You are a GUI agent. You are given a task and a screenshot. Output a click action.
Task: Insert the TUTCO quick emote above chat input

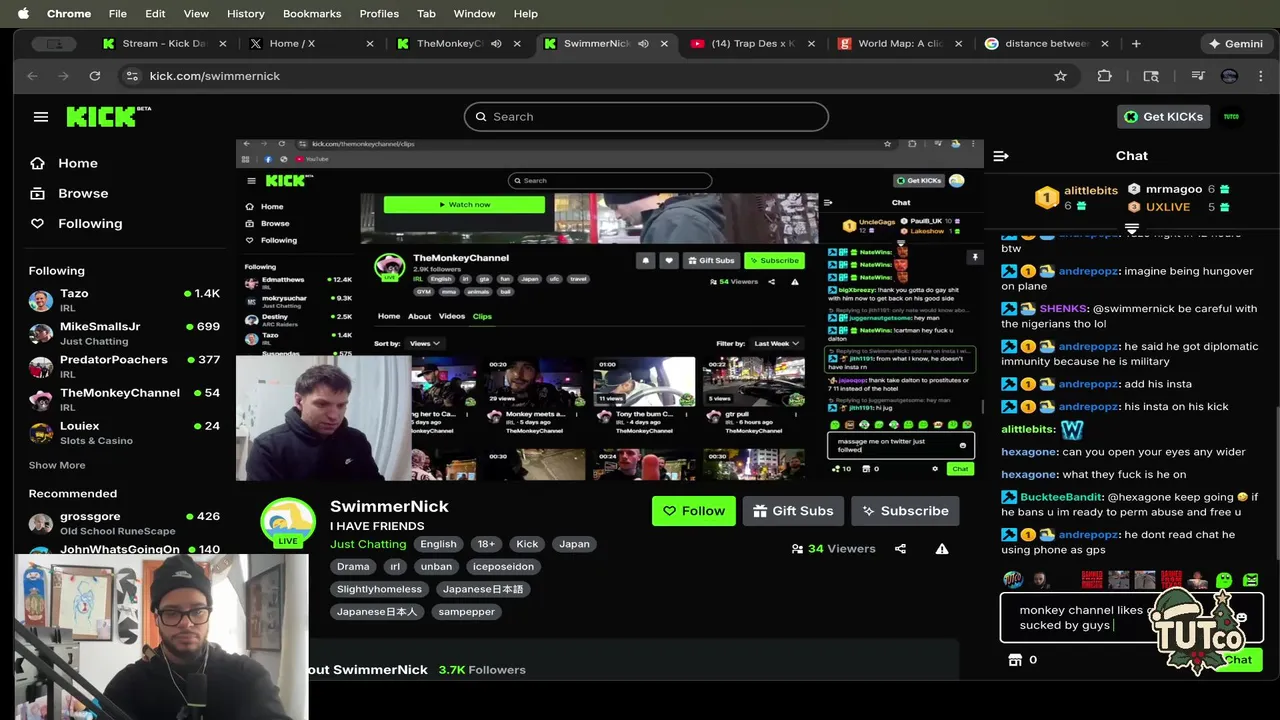click(x=1013, y=580)
